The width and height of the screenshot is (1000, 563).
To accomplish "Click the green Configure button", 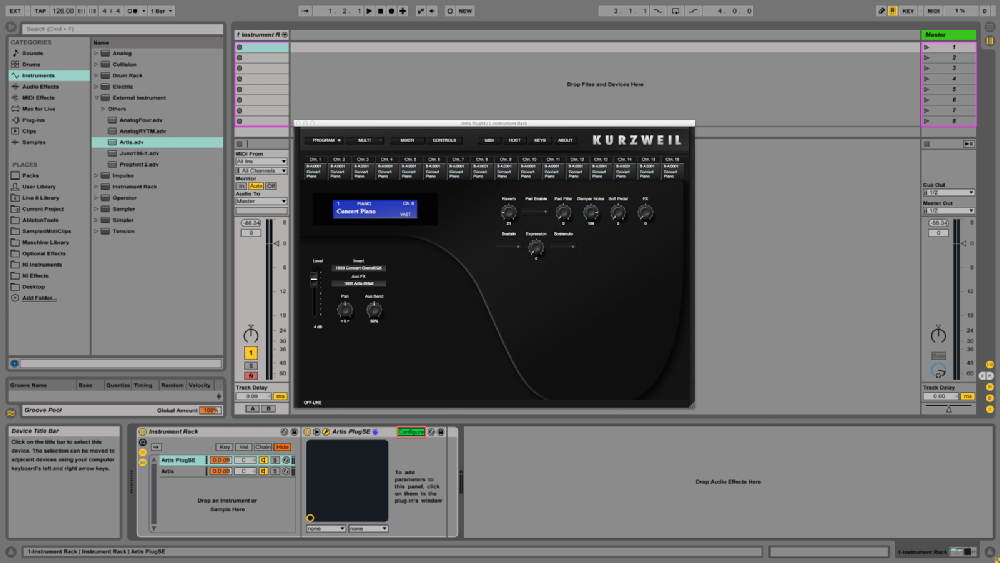I will pyautogui.click(x=411, y=432).
